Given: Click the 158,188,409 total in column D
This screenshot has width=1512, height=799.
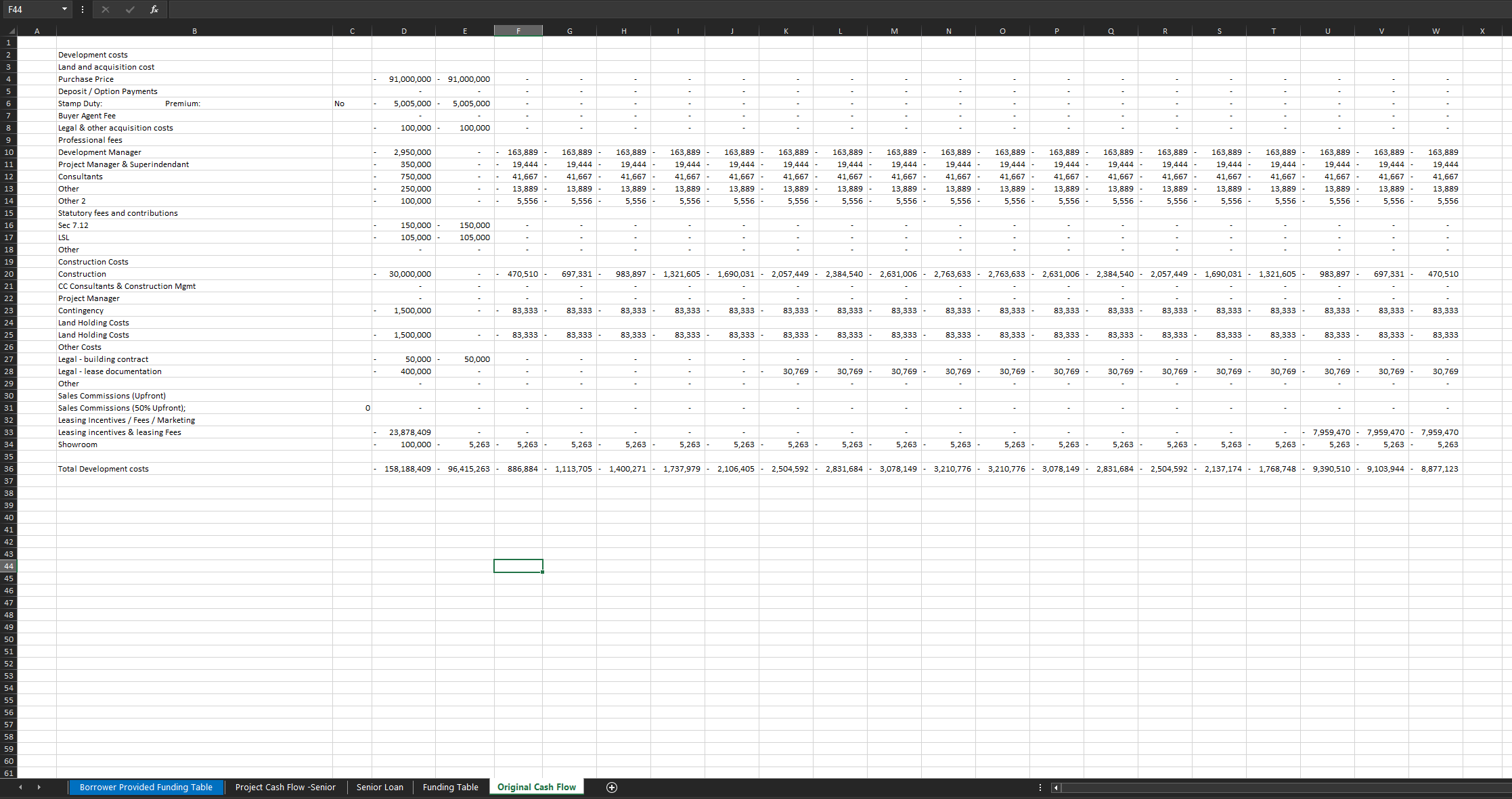Looking at the screenshot, I should coord(404,469).
